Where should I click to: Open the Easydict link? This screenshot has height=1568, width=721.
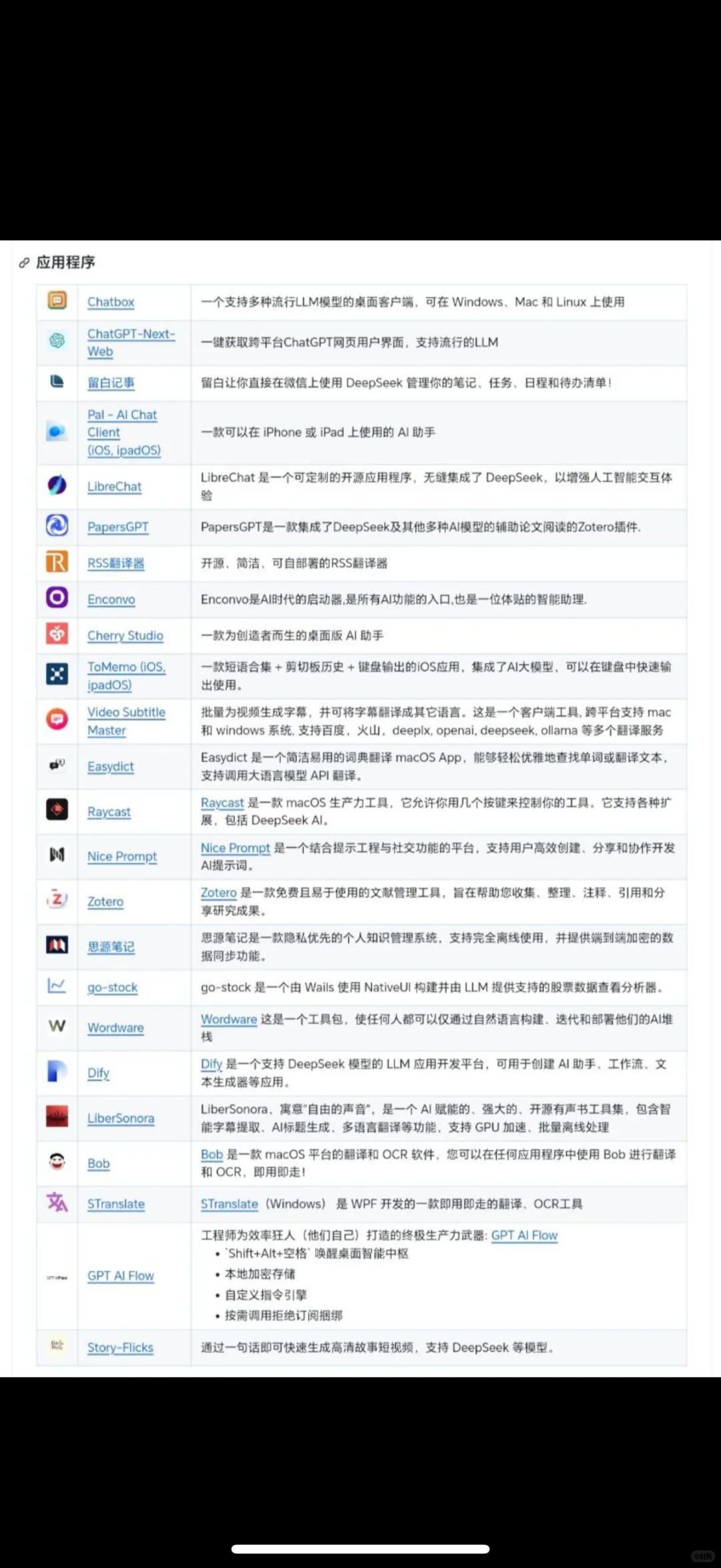tap(110, 767)
